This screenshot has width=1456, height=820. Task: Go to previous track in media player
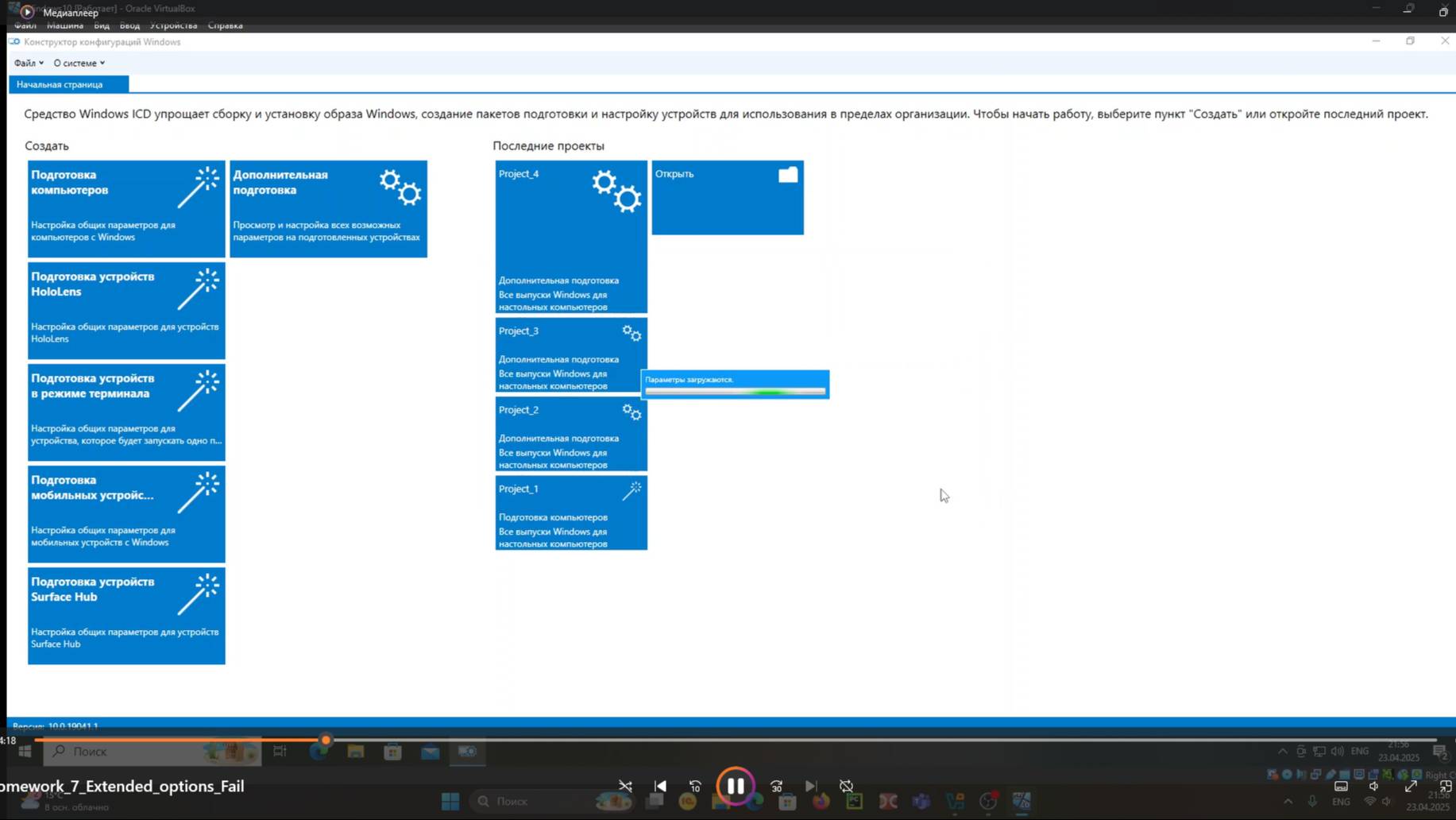click(660, 786)
